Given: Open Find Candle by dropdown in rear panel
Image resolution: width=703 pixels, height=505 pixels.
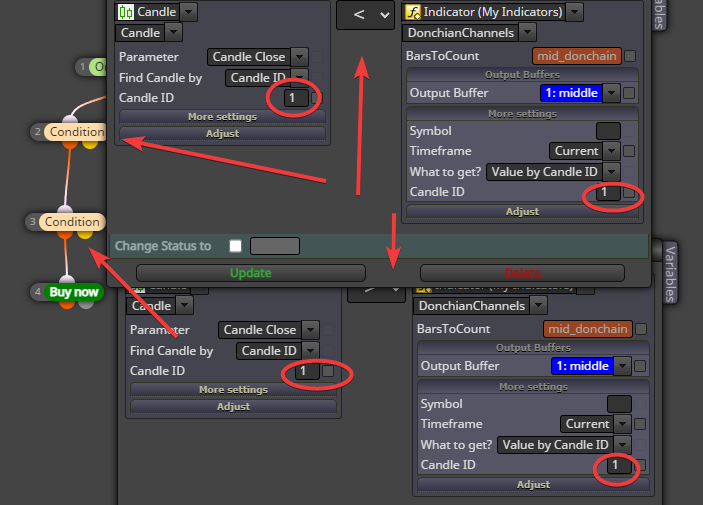Looking at the screenshot, I should point(311,351).
